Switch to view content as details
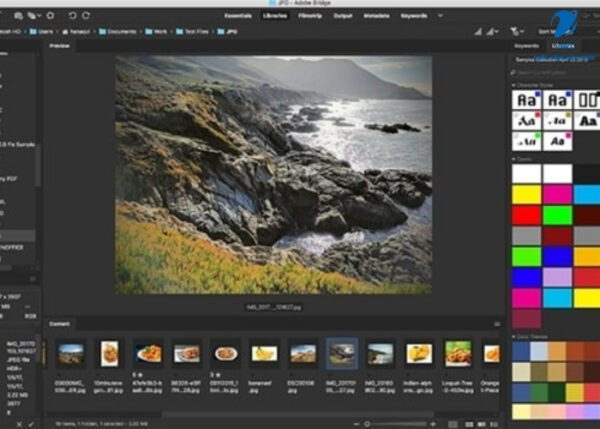600x429 pixels. pos(482,424)
